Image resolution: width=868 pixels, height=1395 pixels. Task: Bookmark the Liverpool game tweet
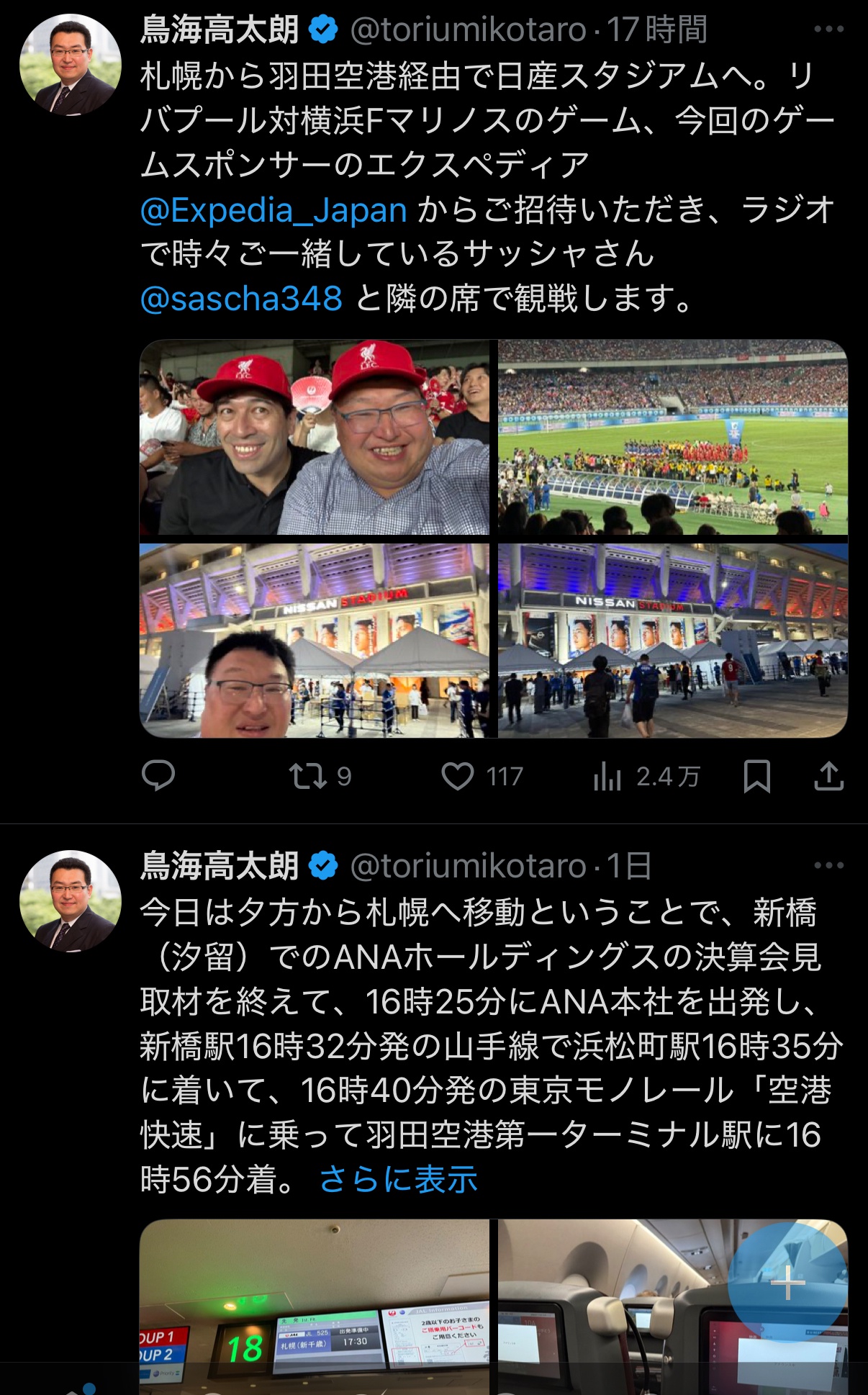(756, 776)
